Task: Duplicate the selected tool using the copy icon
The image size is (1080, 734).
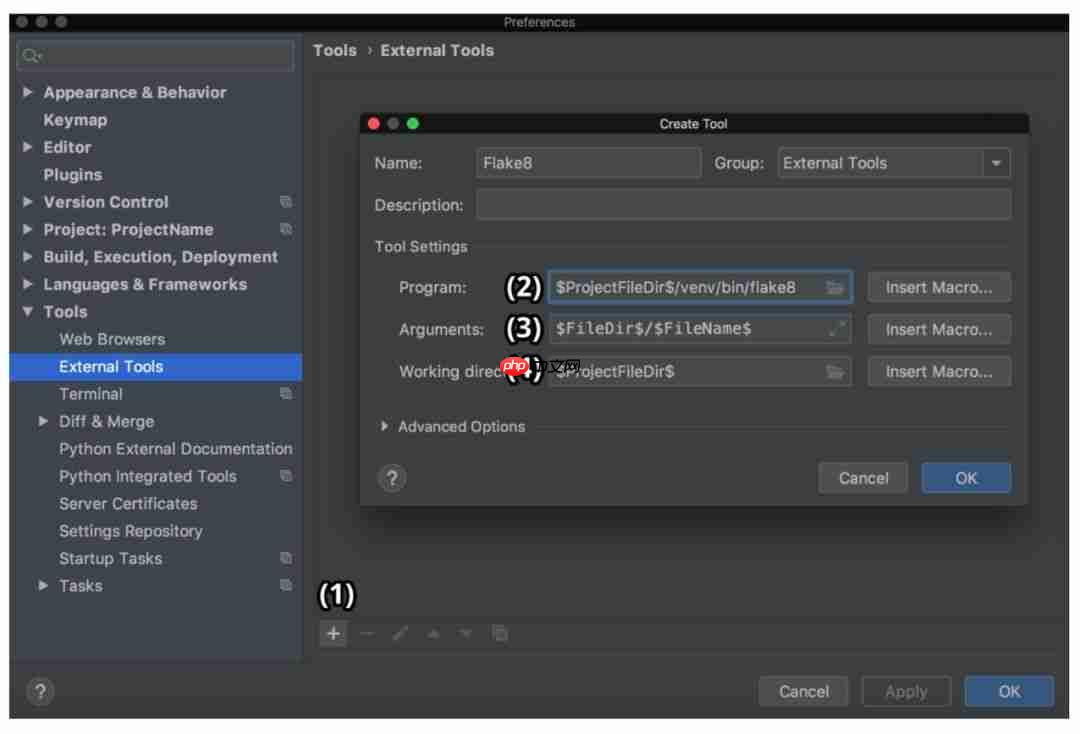Action: click(x=498, y=633)
